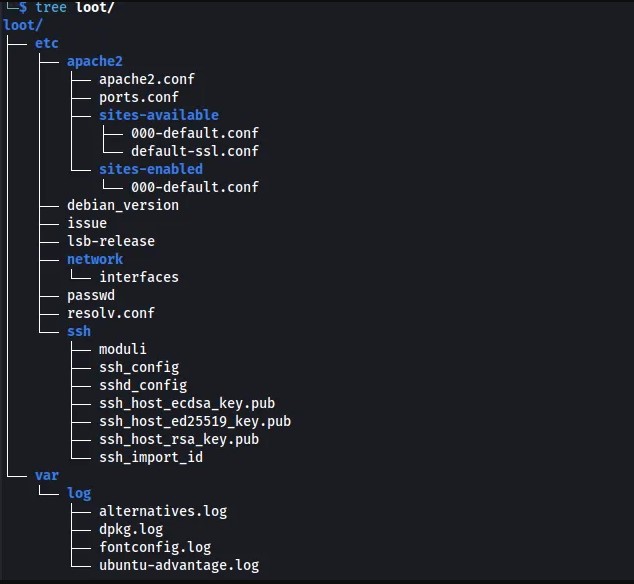Screen dimensions: 634x584
Task: Select the lsb-release file
Action: tap(111, 241)
